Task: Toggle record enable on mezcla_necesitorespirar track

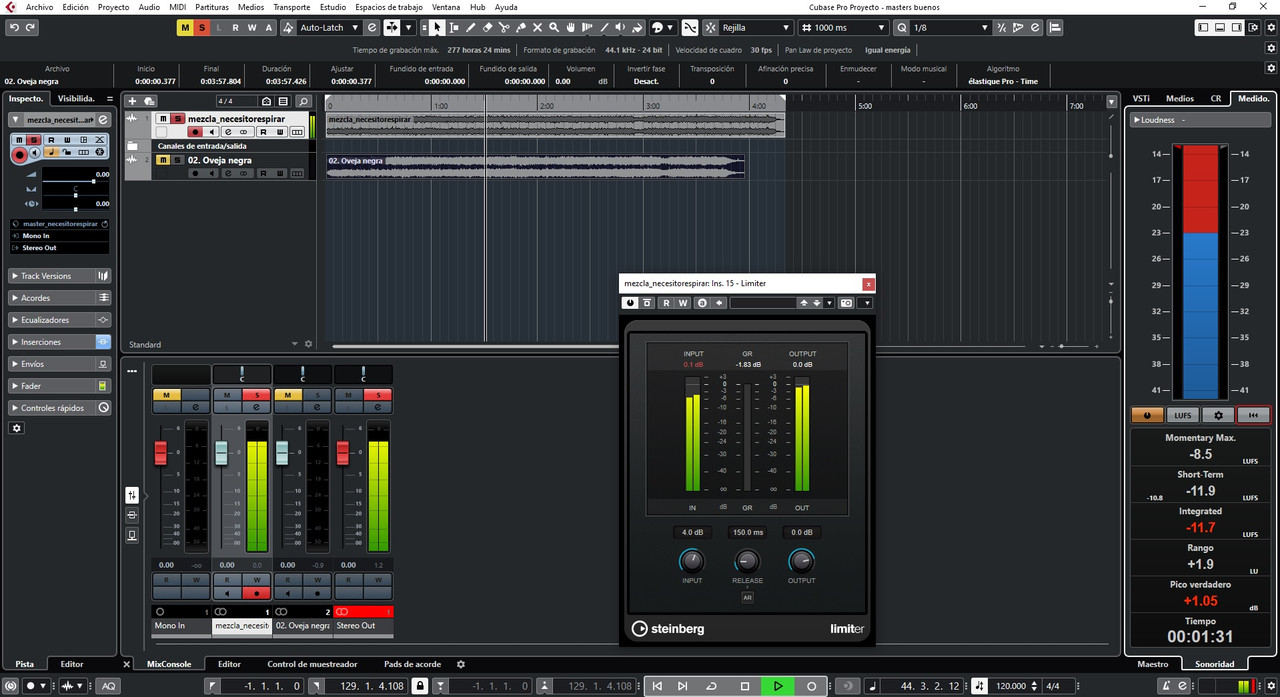Action: tap(197, 132)
